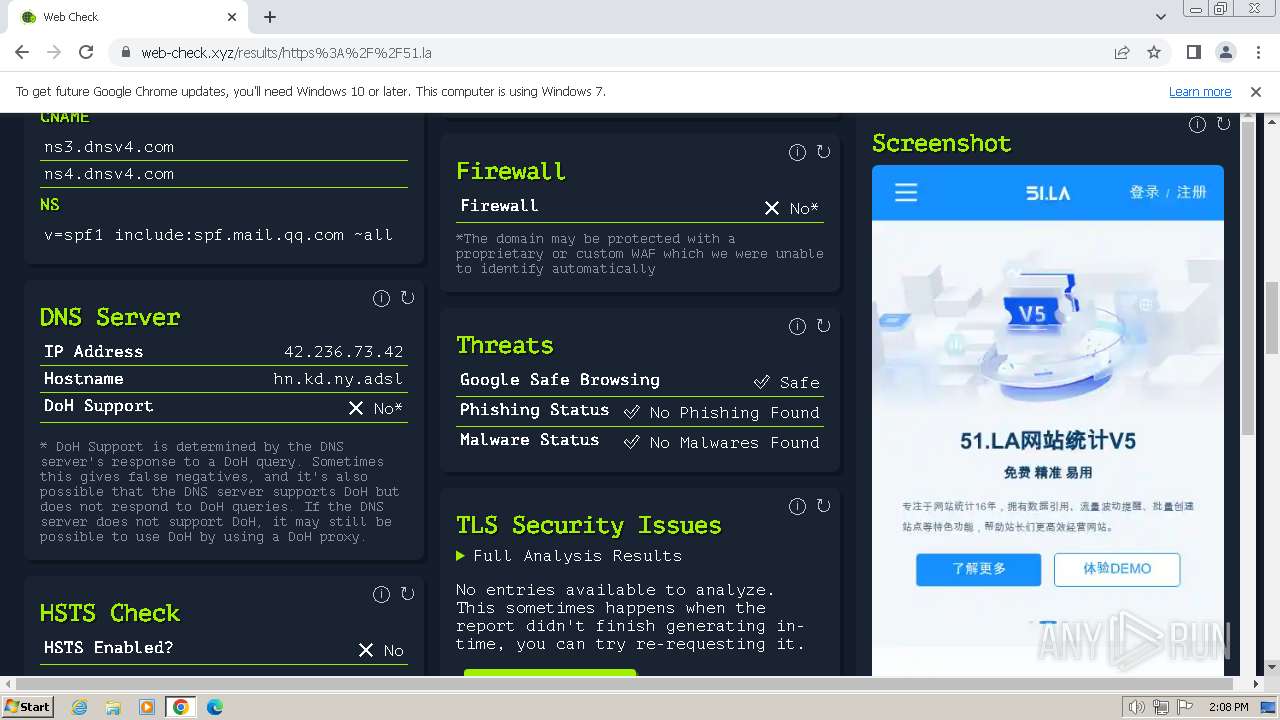Click Phishing Status row
This screenshot has height=720, width=1280.
tap(640, 411)
